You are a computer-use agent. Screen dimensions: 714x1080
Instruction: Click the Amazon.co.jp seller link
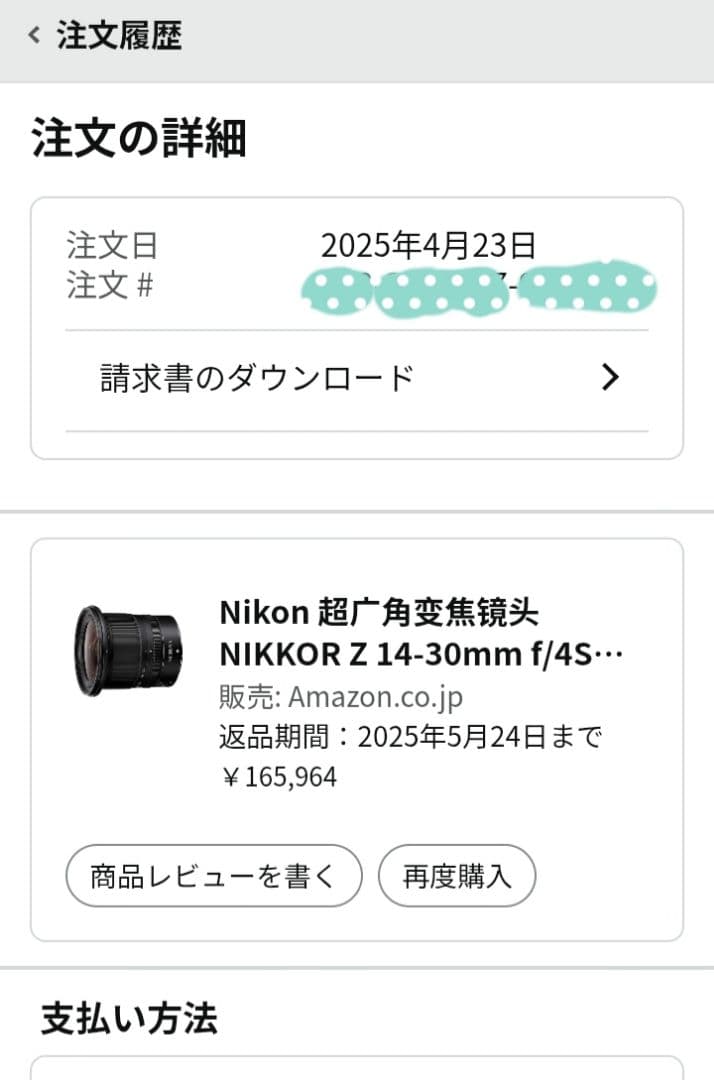[x=375, y=697]
